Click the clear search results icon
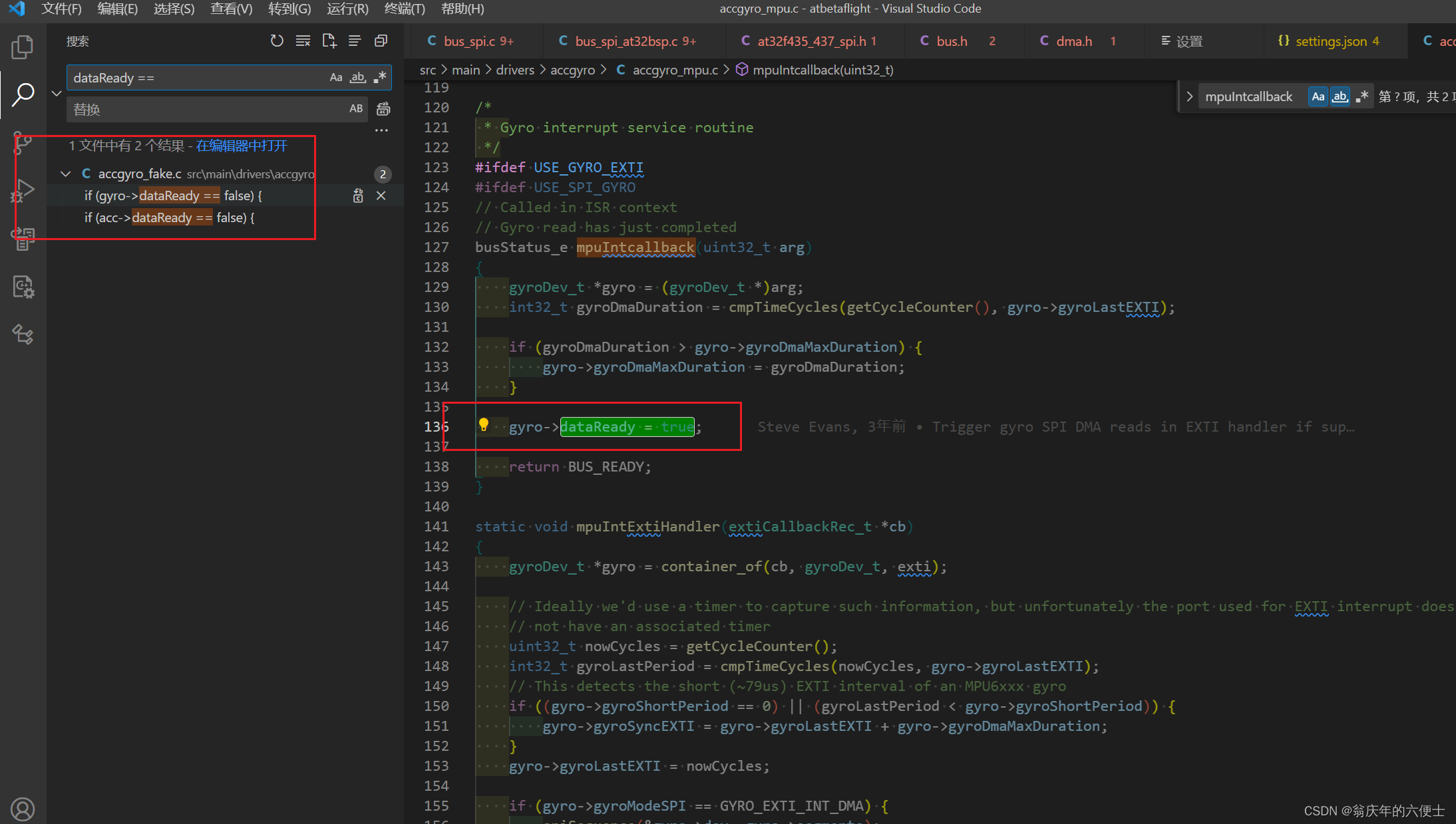Screen dimensions: 1456x824 tap(303, 41)
